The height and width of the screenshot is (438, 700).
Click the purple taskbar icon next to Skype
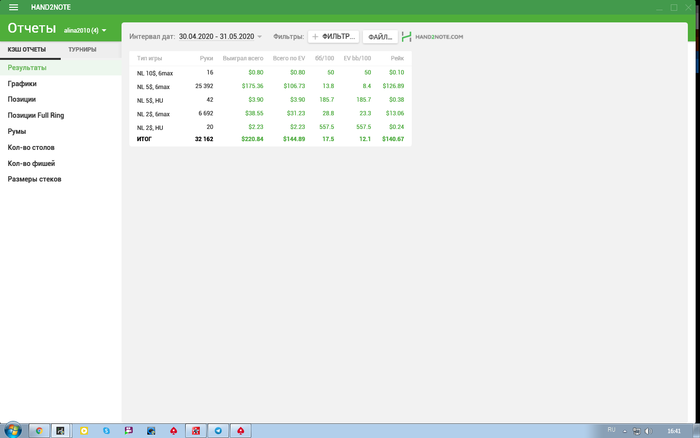pos(129,430)
